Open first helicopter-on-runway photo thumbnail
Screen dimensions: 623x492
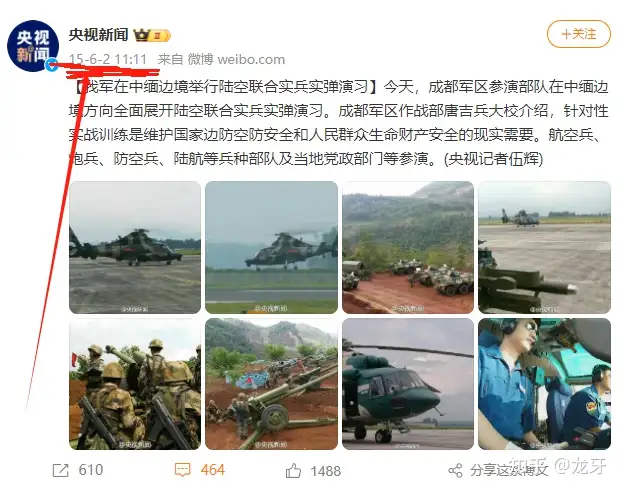coord(135,247)
